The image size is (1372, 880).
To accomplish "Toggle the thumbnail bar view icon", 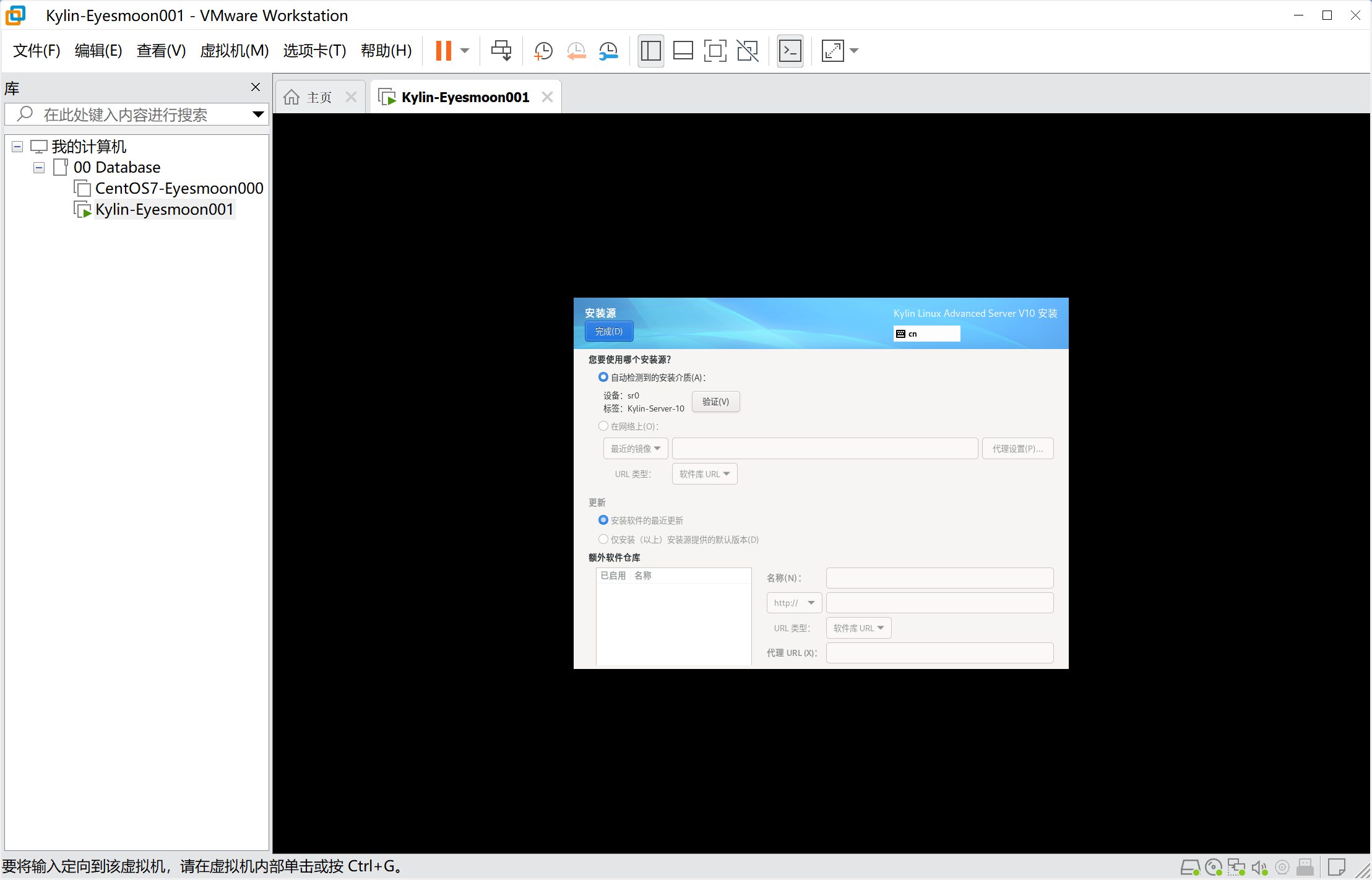I will tap(683, 51).
